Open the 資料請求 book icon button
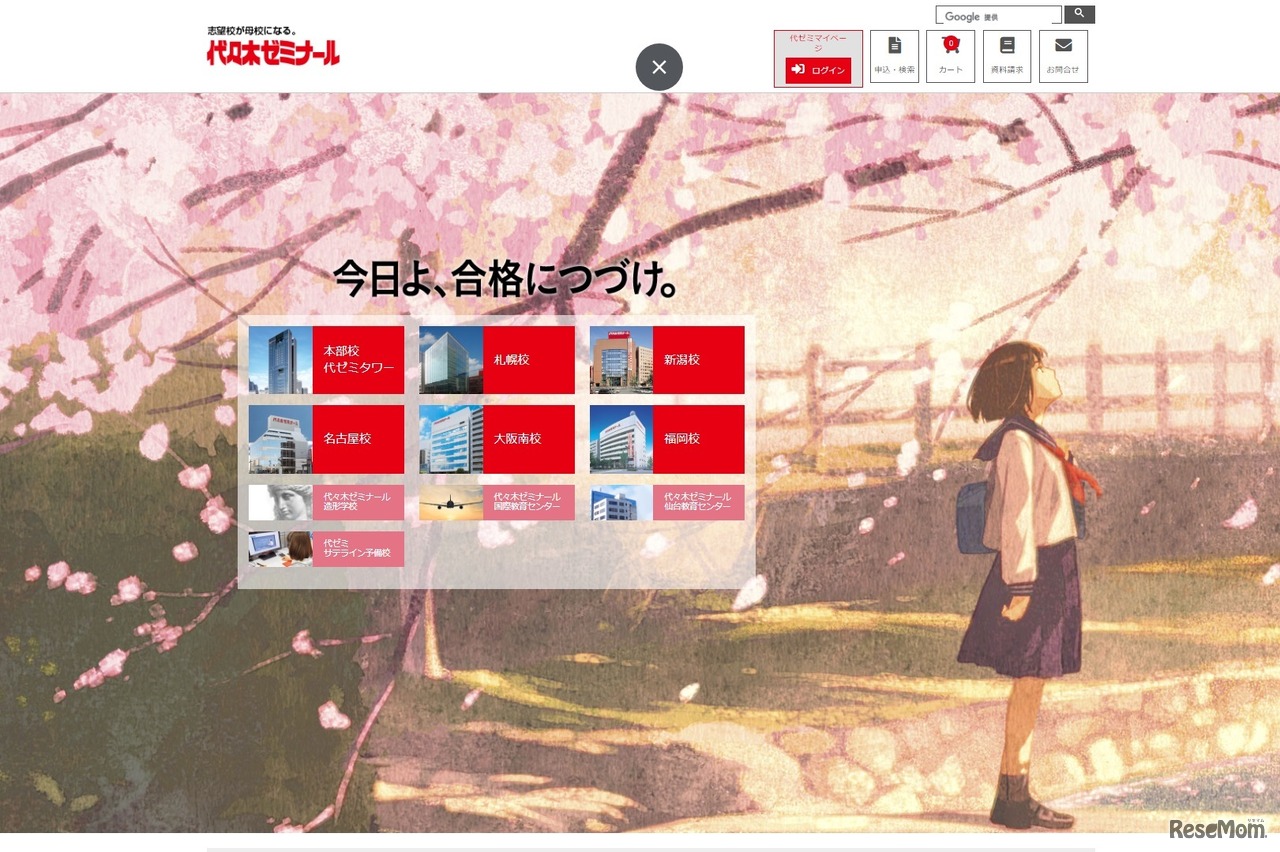 (x=1007, y=56)
